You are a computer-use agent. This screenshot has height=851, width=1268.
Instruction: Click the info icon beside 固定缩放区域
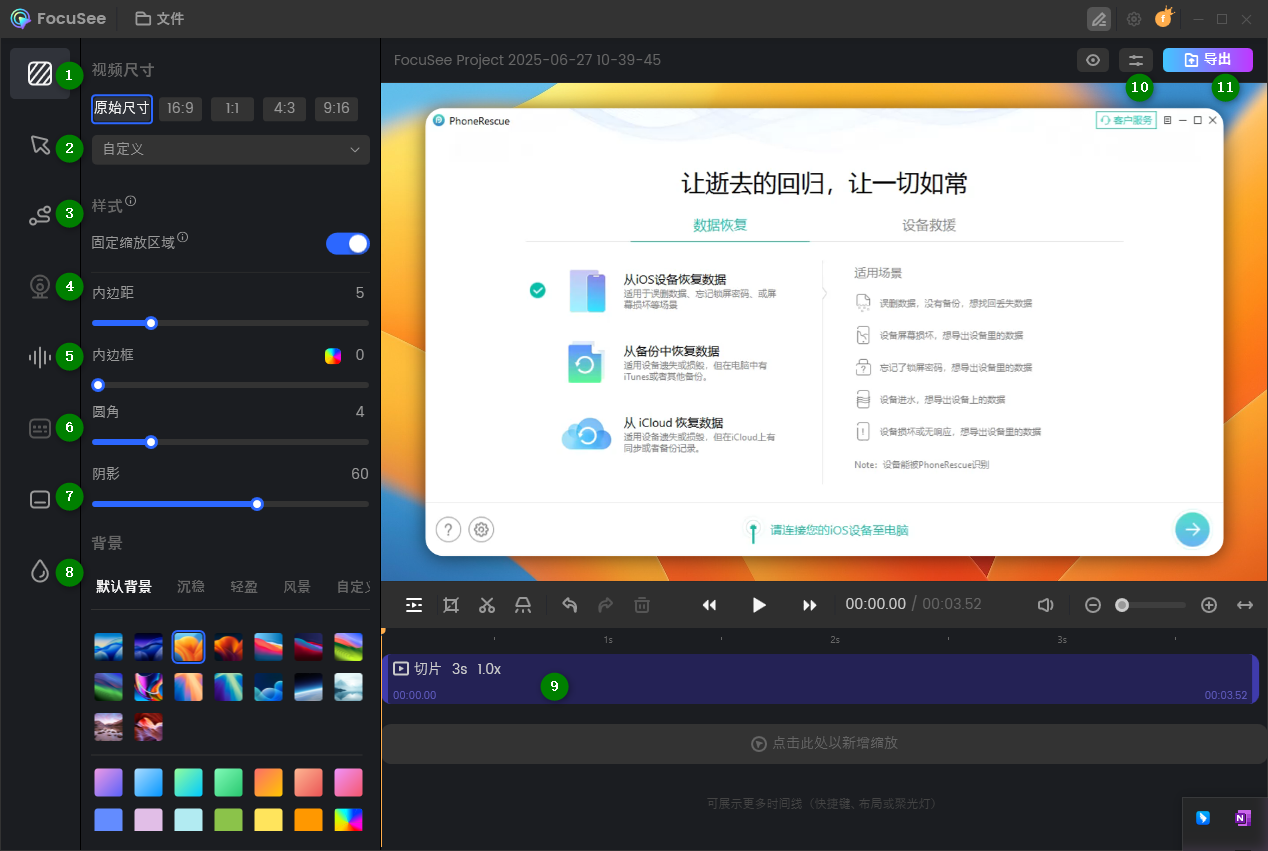[183, 238]
